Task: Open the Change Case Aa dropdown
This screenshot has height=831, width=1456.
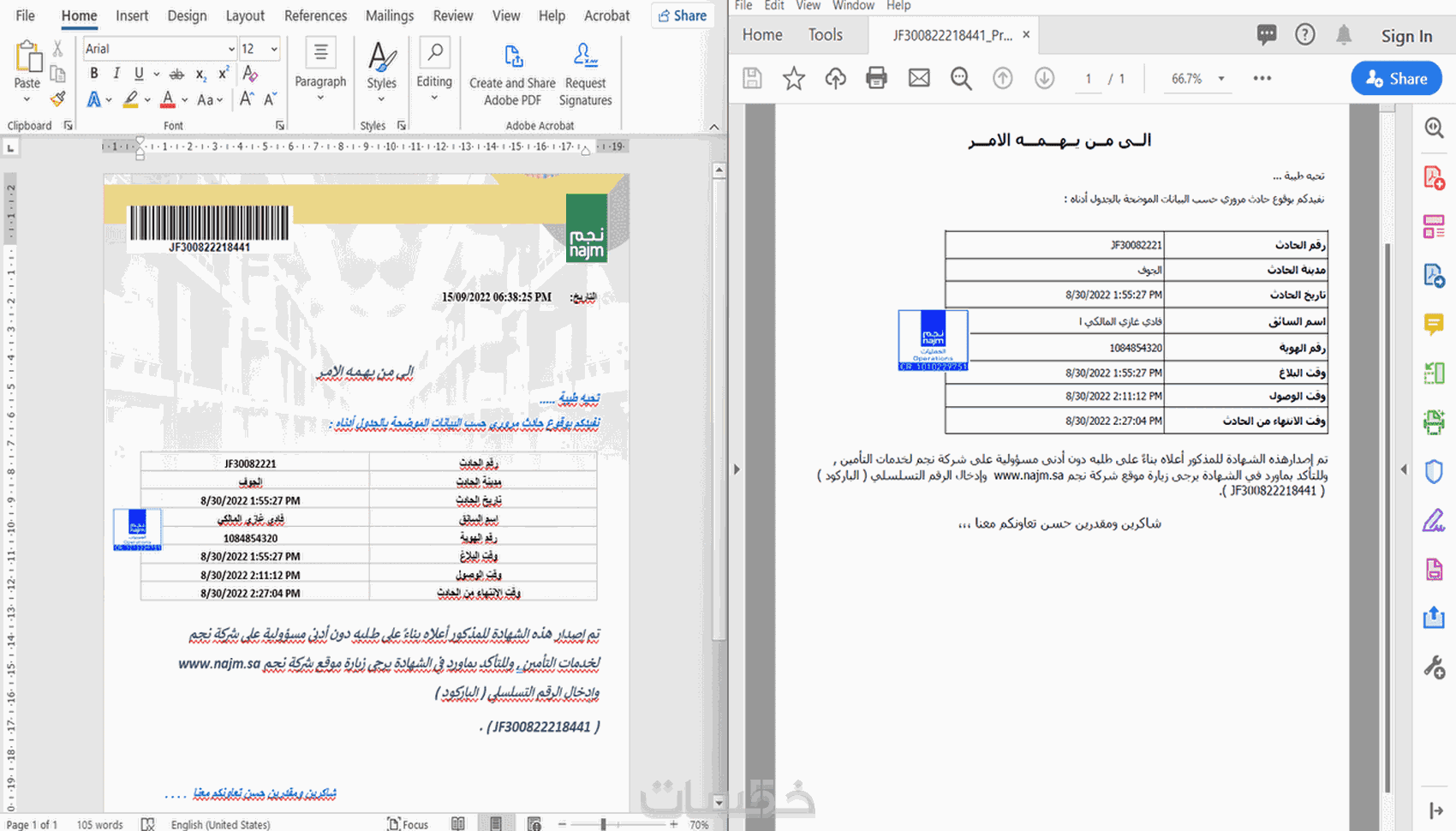Action: [x=209, y=99]
